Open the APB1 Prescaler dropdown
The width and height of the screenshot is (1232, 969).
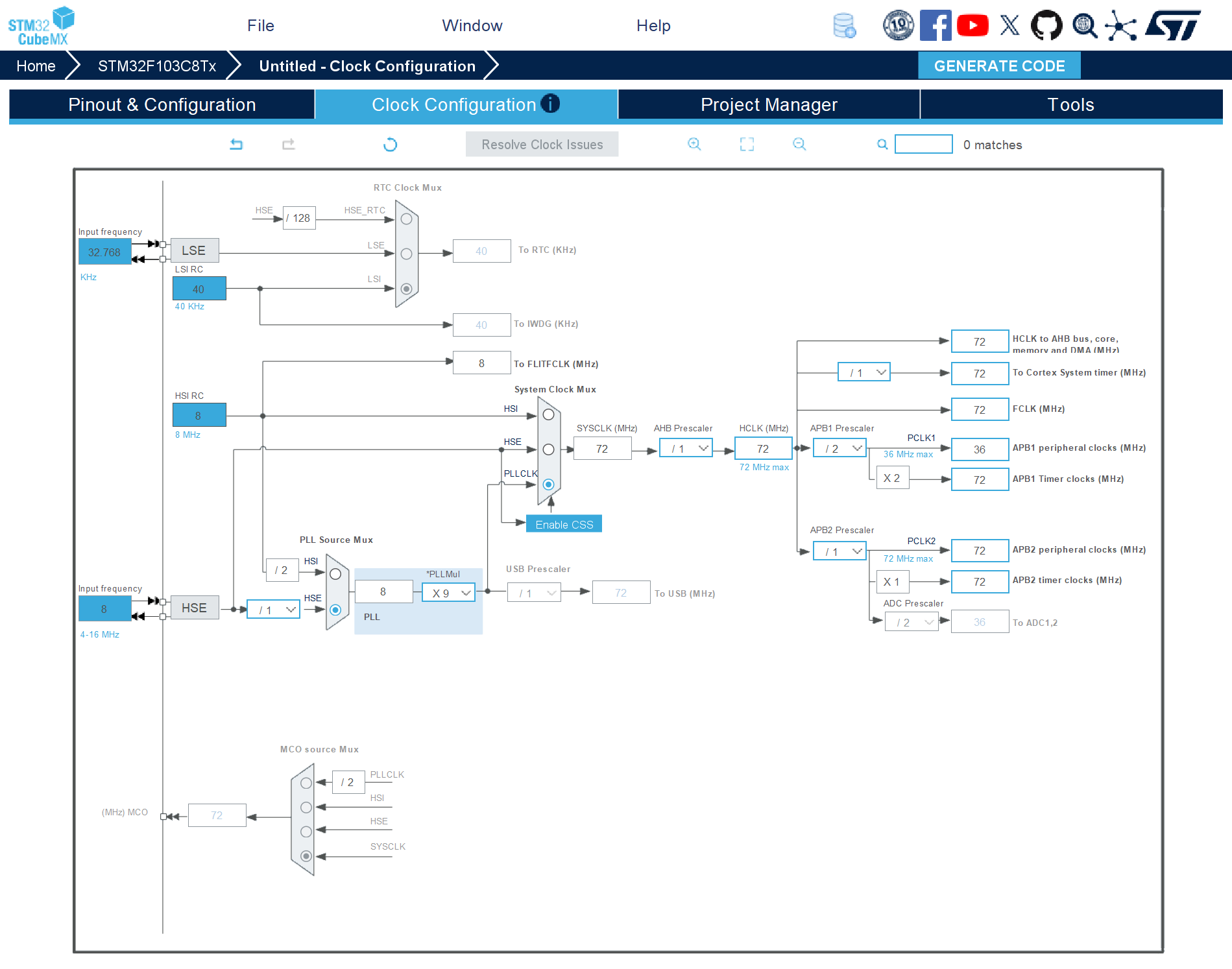coord(839,448)
